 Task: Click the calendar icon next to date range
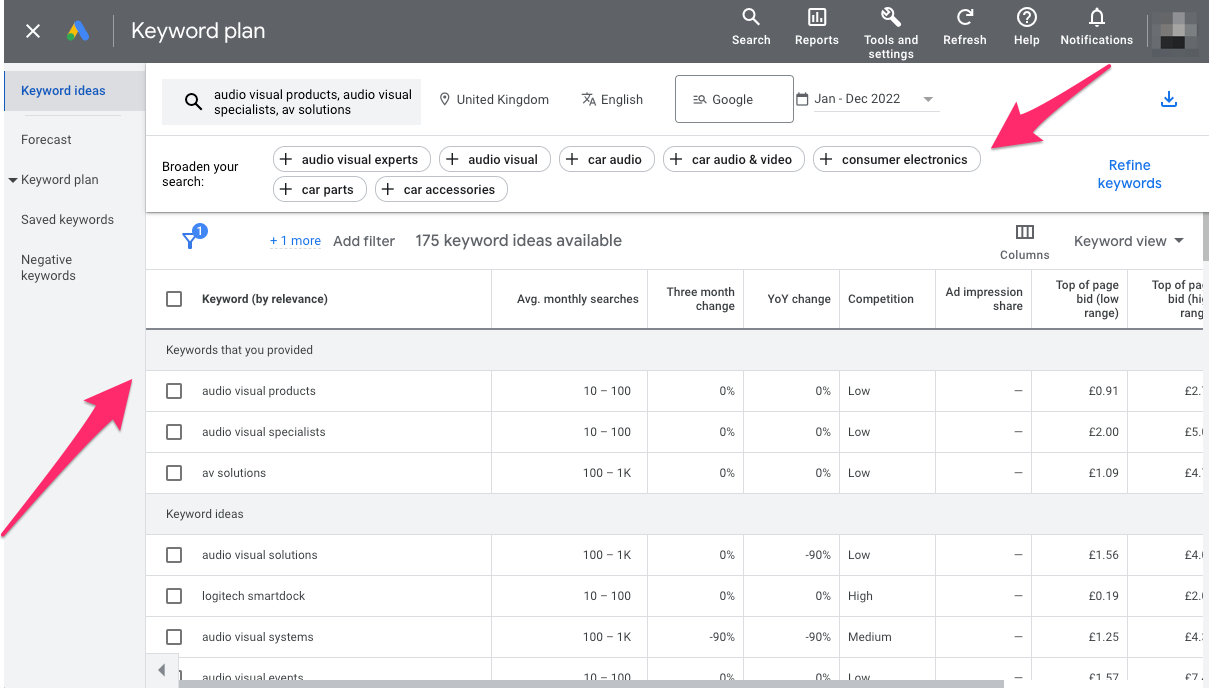point(802,99)
